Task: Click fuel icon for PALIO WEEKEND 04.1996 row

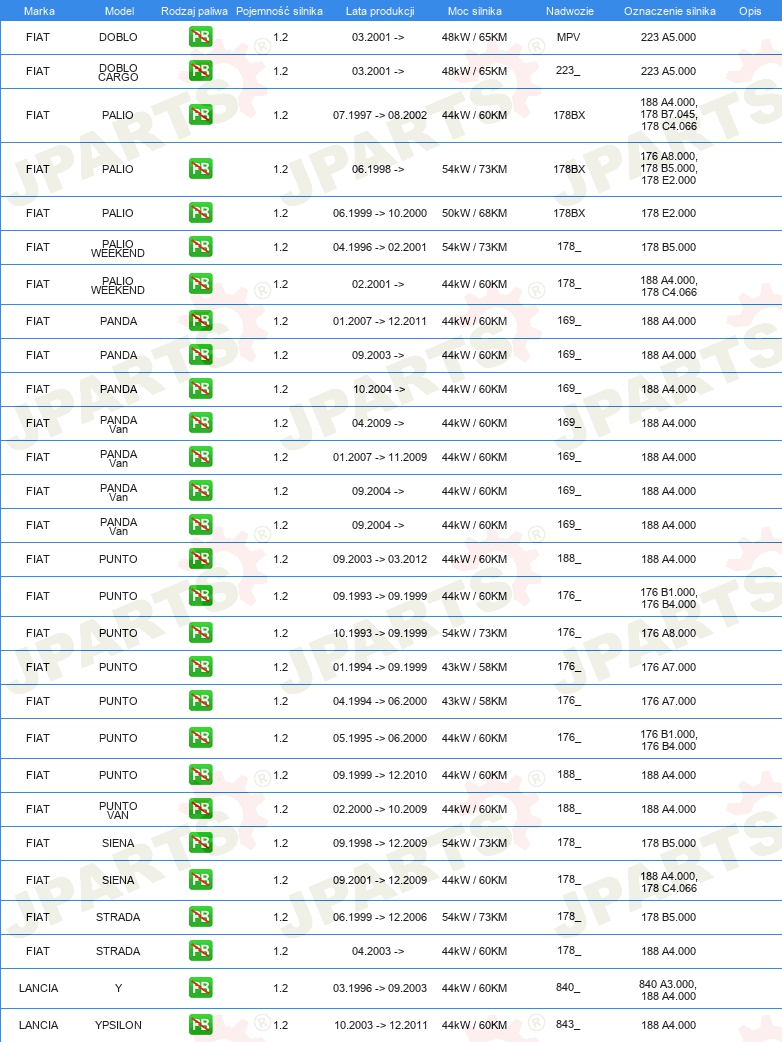Action: (x=201, y=247)
